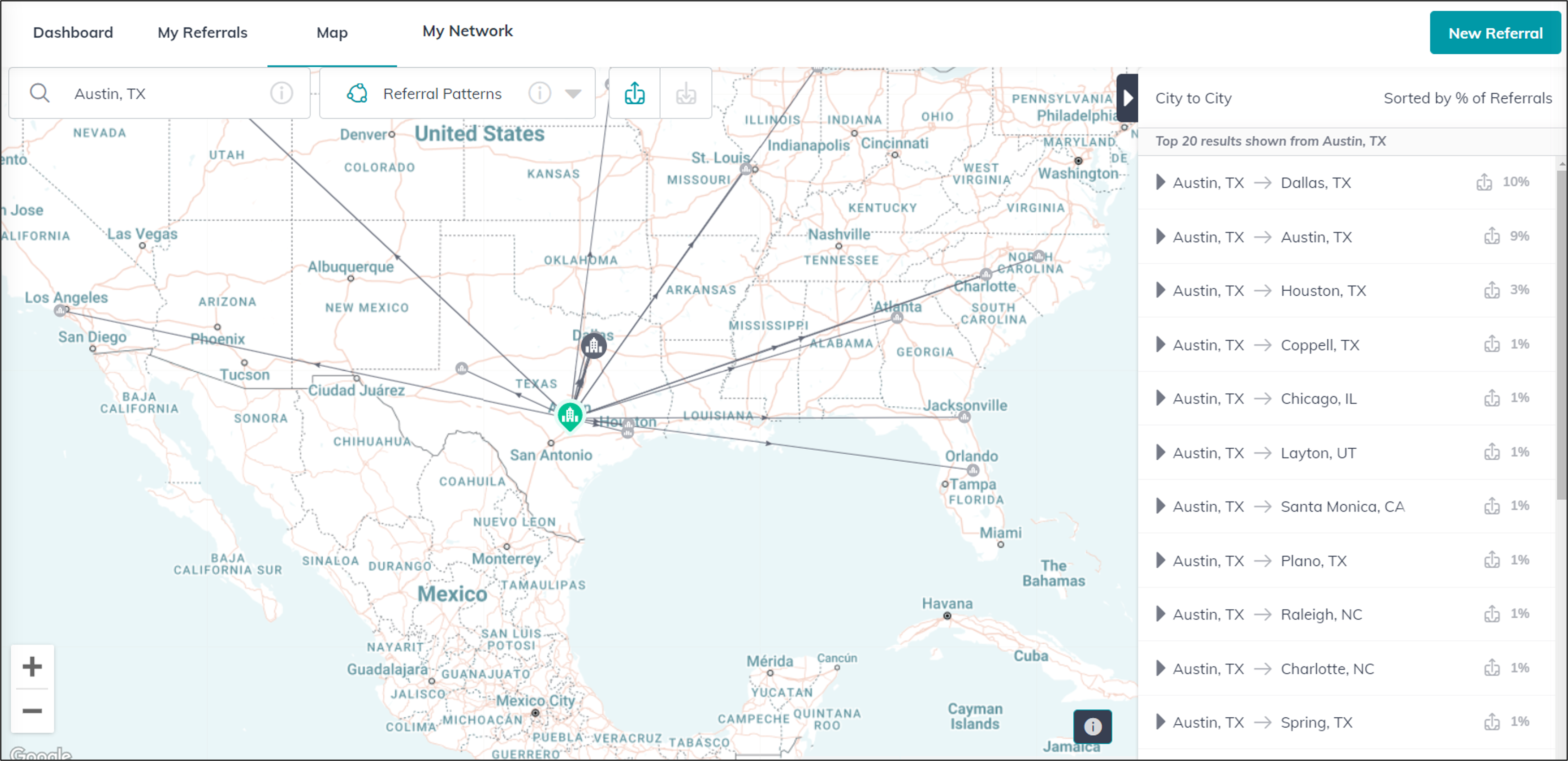Screen dimensions: 1568x761
Task: Click the Jacksonville map marker
Action: point(964,417)
